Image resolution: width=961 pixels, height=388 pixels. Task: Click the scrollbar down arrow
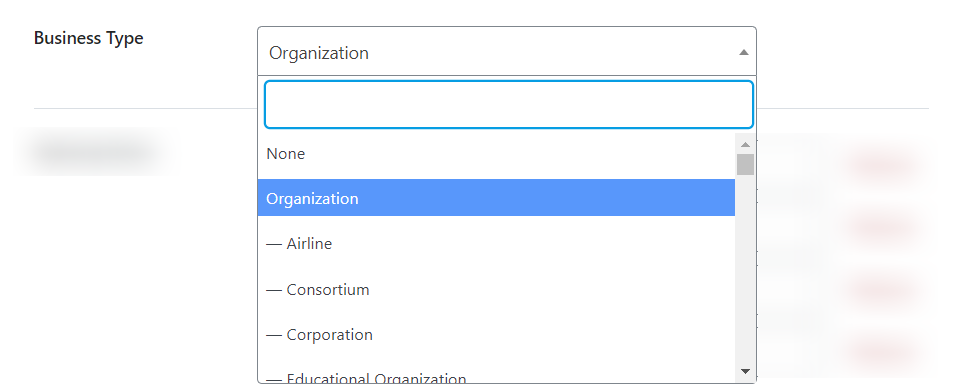[745, 371]
